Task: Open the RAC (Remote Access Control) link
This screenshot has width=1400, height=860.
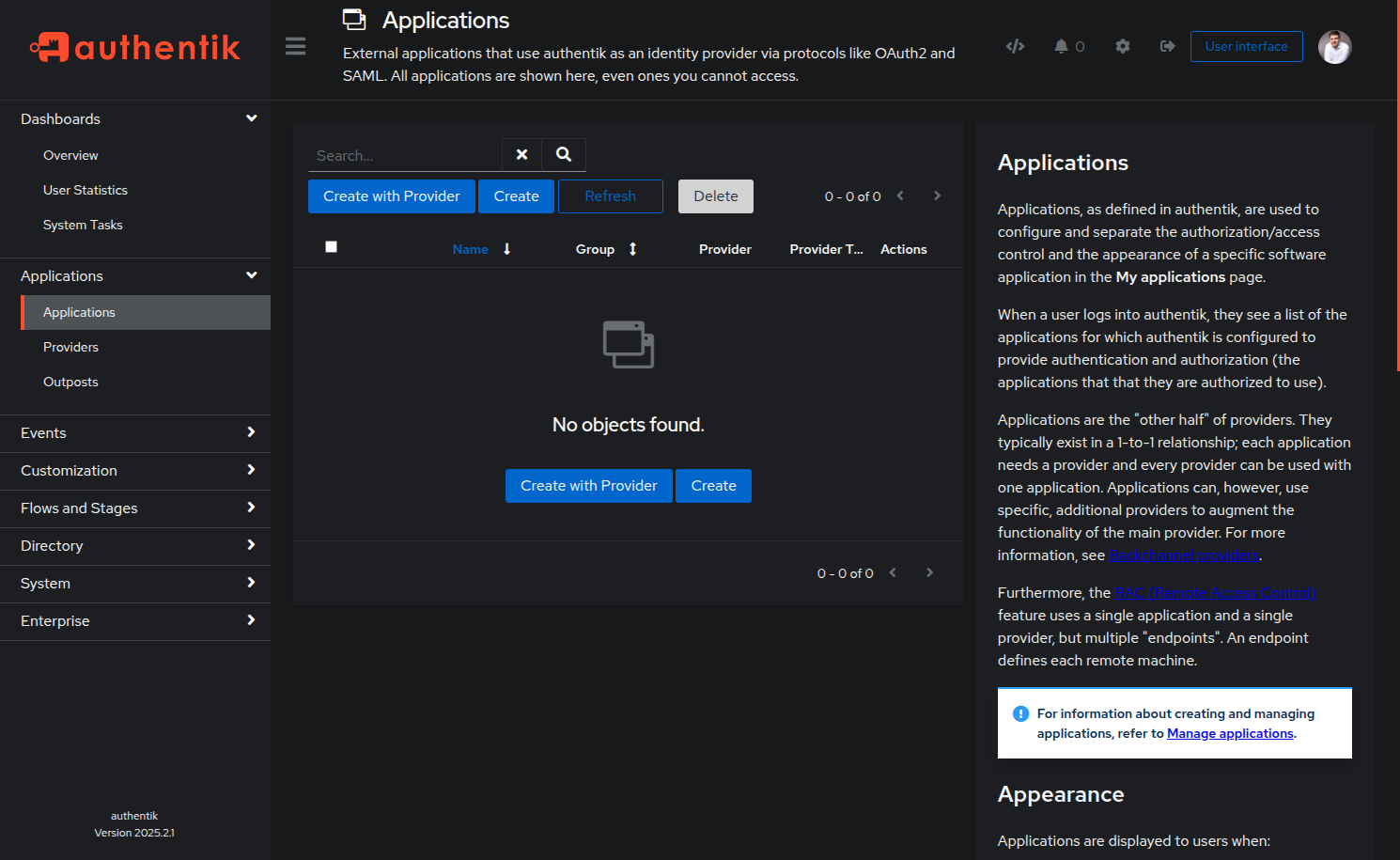Action: click(x=1214, y=593)
